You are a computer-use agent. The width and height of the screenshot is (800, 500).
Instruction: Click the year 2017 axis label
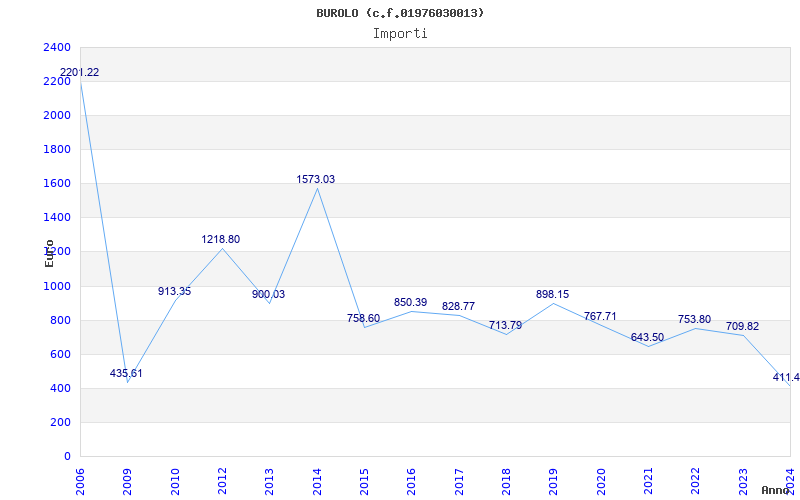459,481
